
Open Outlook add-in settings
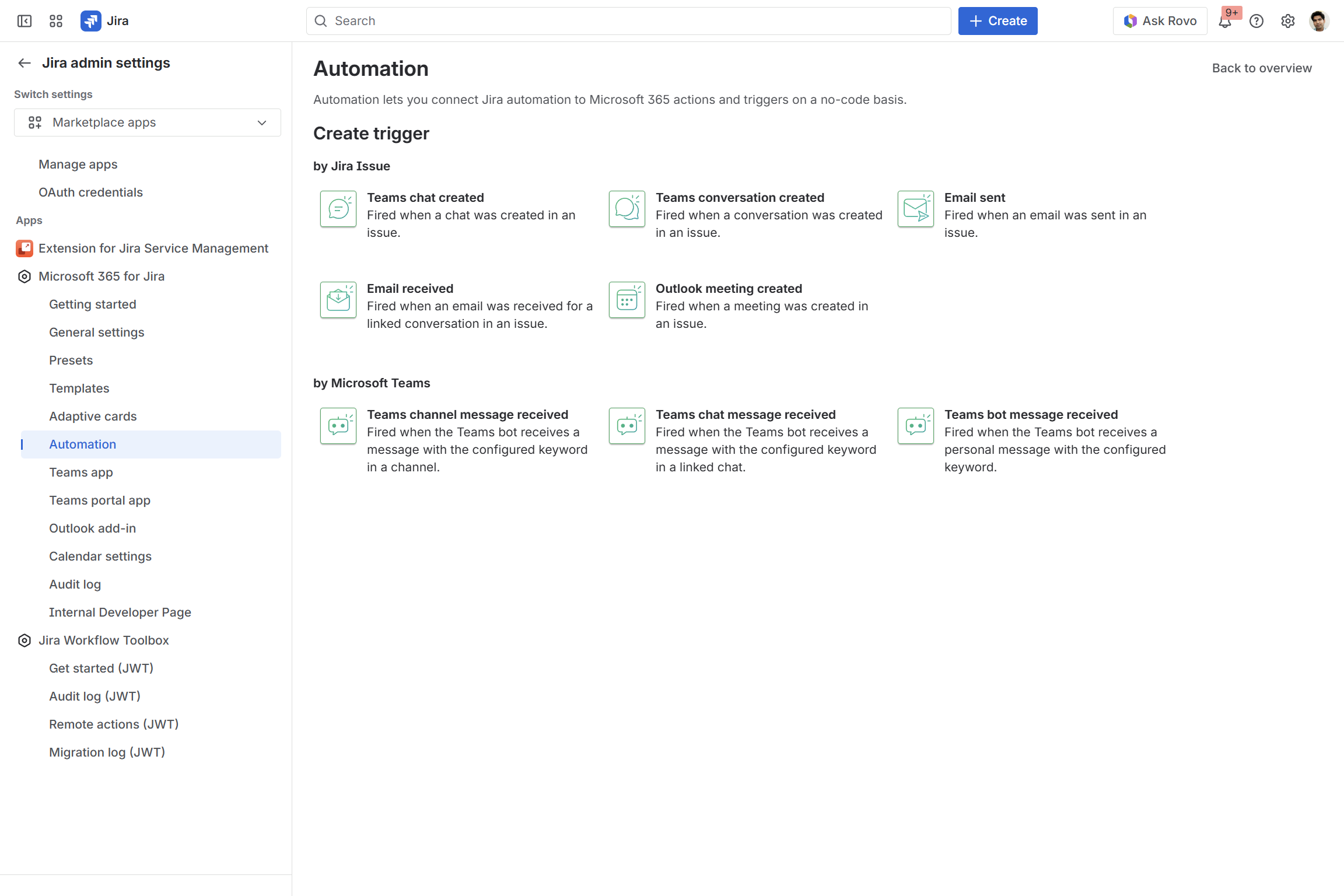click(x=93, y=528)
